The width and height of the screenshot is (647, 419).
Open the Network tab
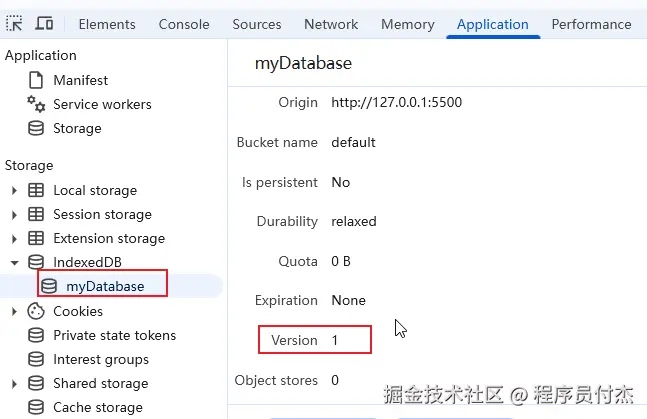click(x=331, y=24)
